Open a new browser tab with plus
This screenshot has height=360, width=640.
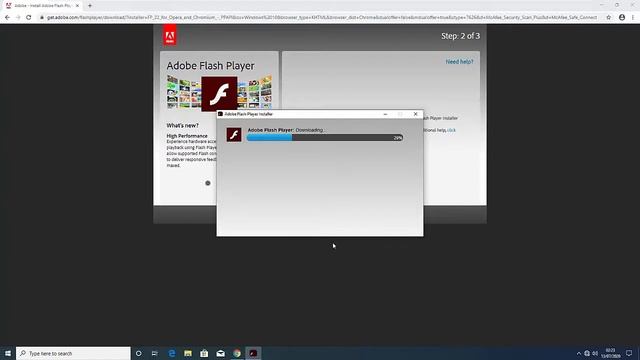(90, 6)
